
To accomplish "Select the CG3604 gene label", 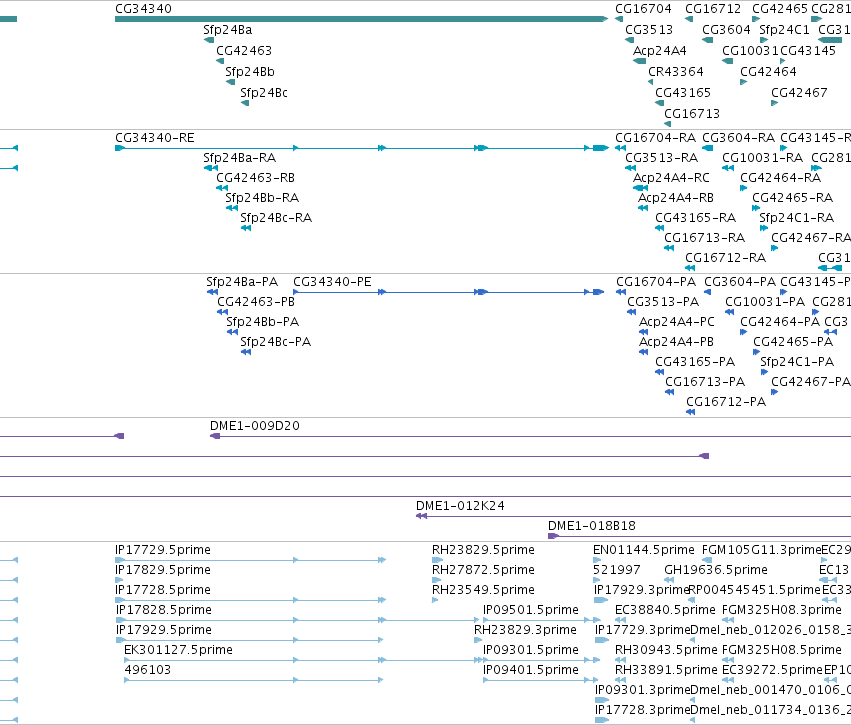I will tap(726, 30).
